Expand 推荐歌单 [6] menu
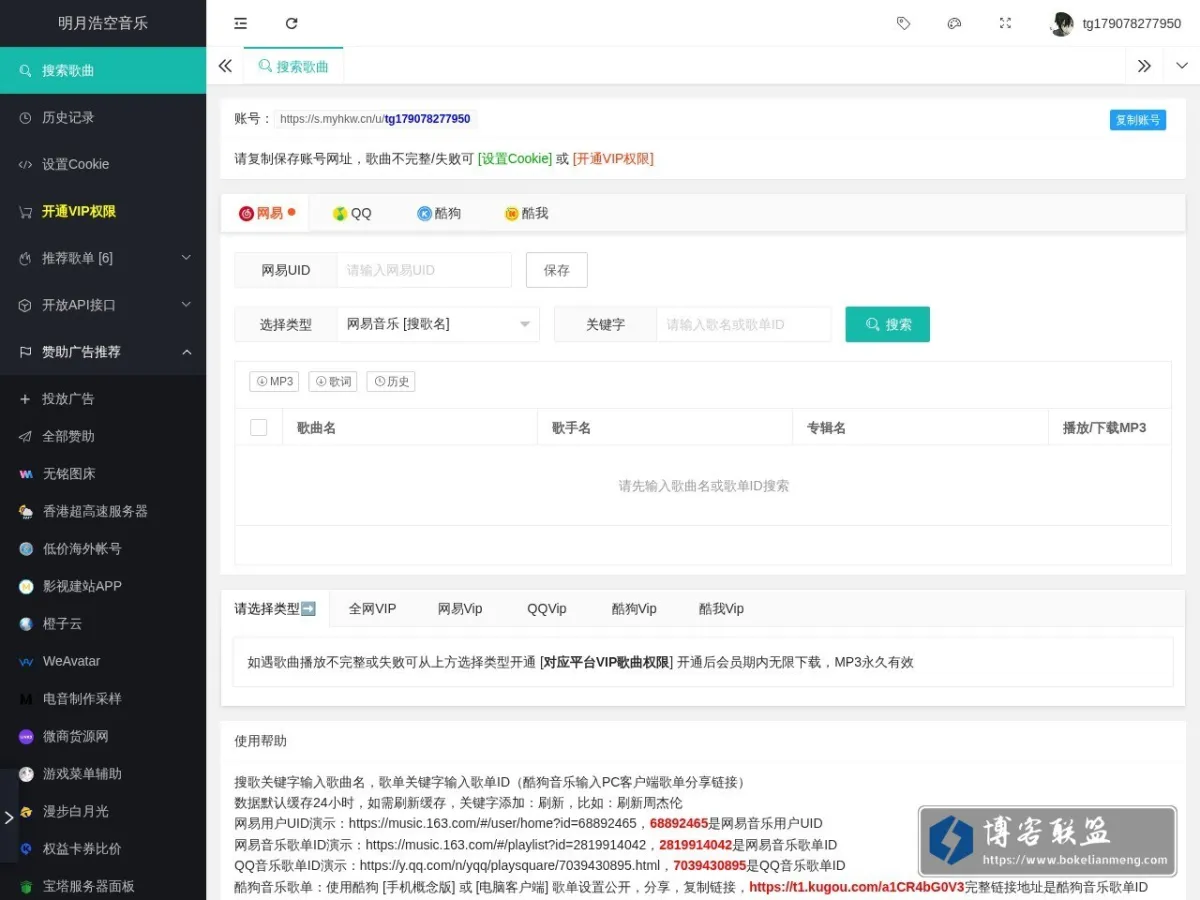The height and width of the screenshot is (900, 1200). pyautogui.click(x=103, y=258)
